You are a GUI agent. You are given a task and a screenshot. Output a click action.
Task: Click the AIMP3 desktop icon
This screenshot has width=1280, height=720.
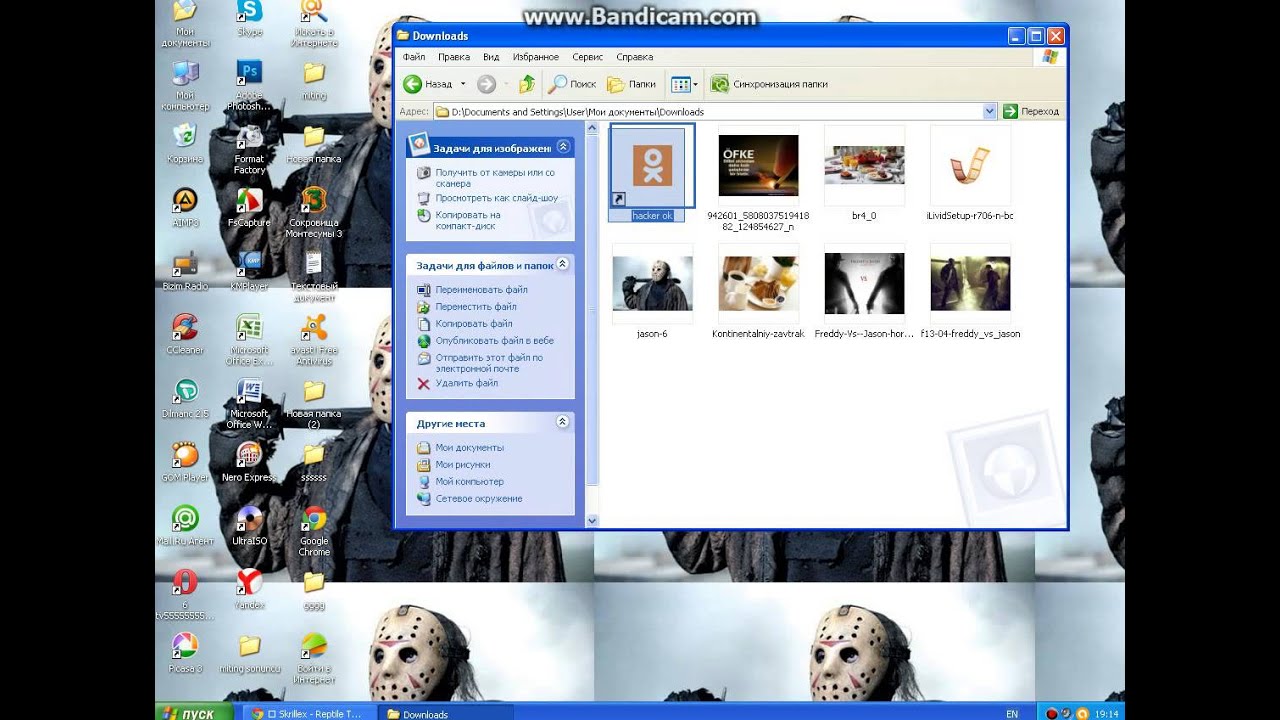pyautogui.click(x=185, y=207)
